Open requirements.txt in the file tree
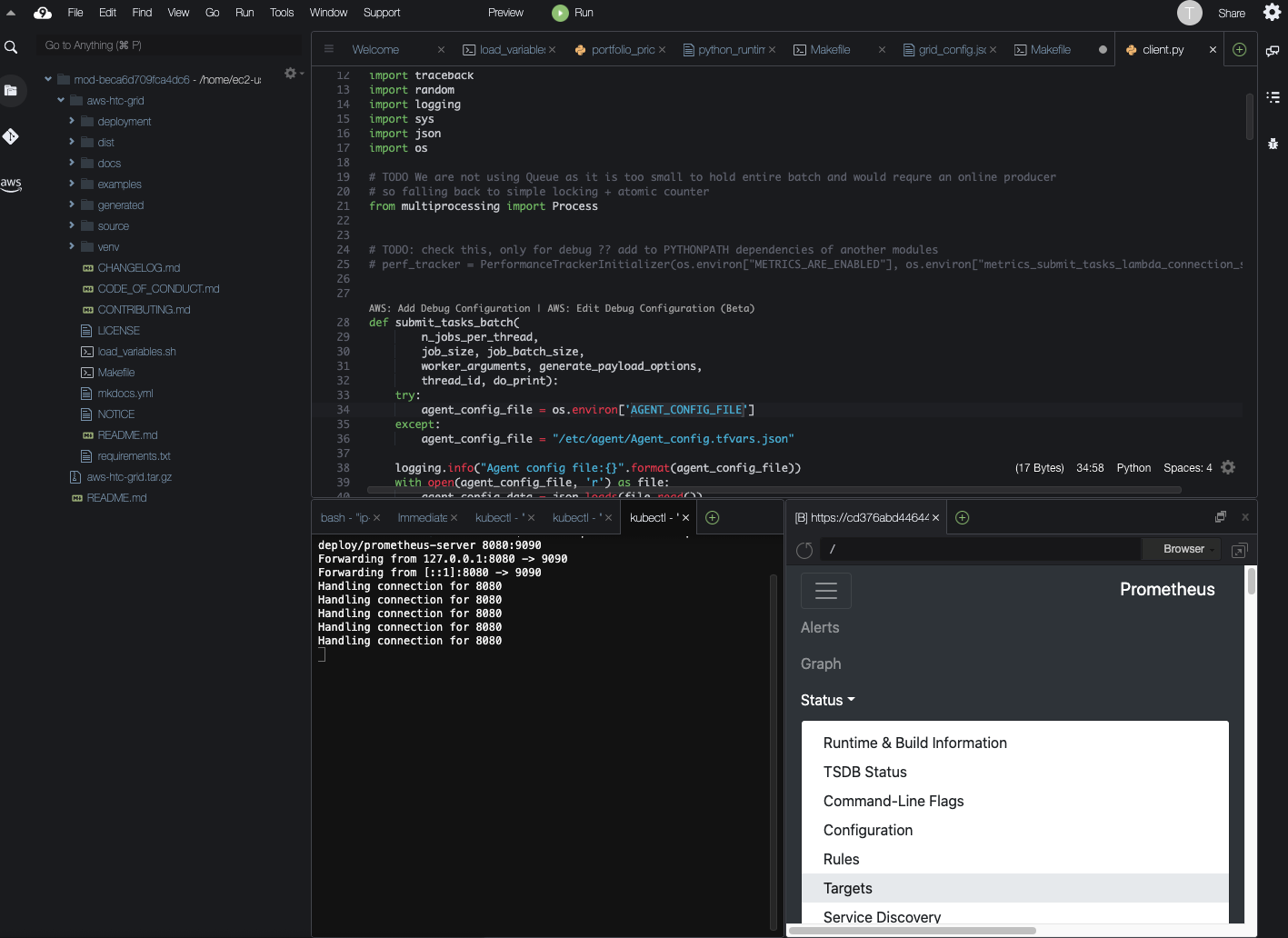 [x=134, y=456]
